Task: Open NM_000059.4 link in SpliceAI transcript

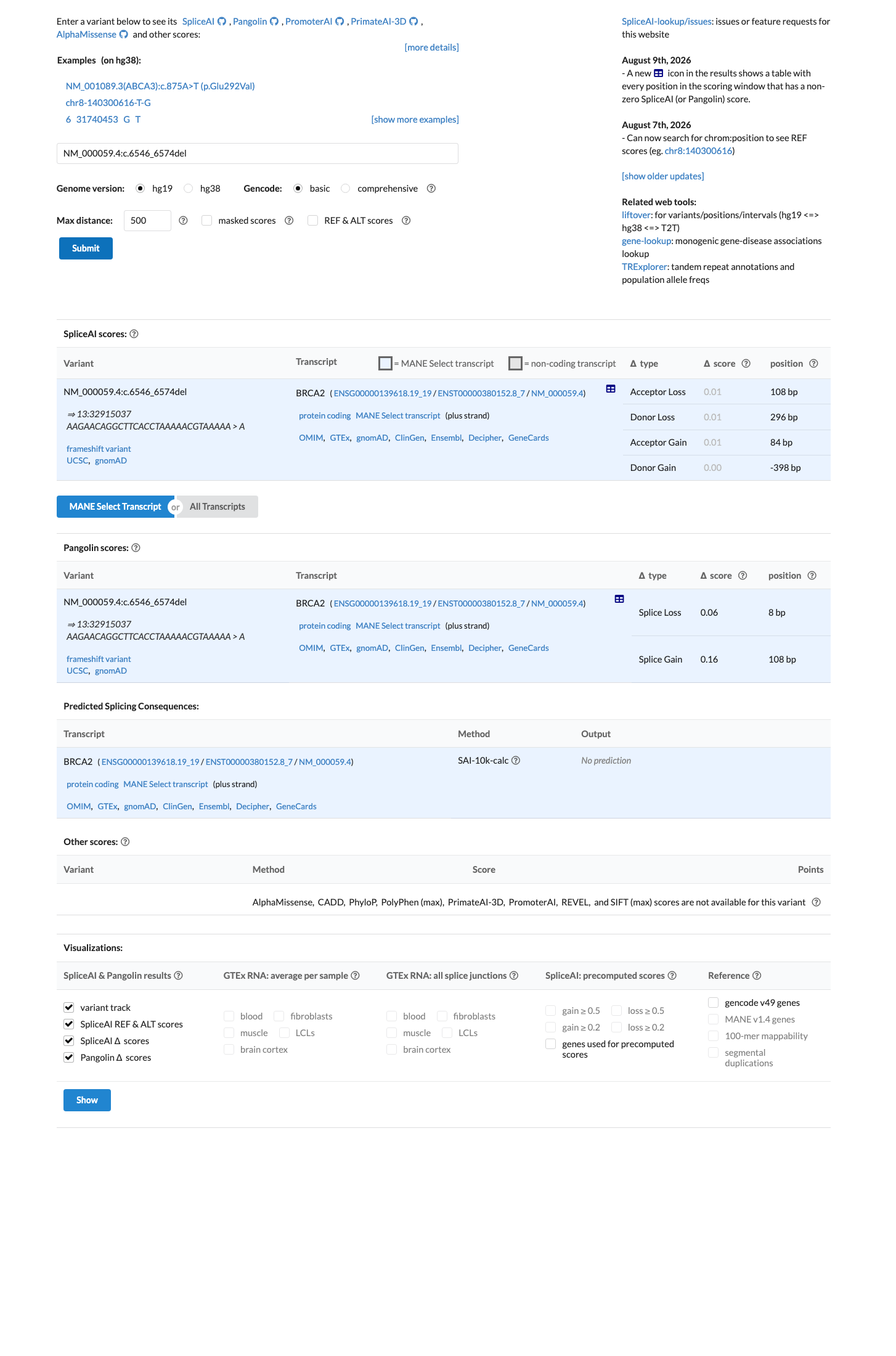Action: [557, 393]
